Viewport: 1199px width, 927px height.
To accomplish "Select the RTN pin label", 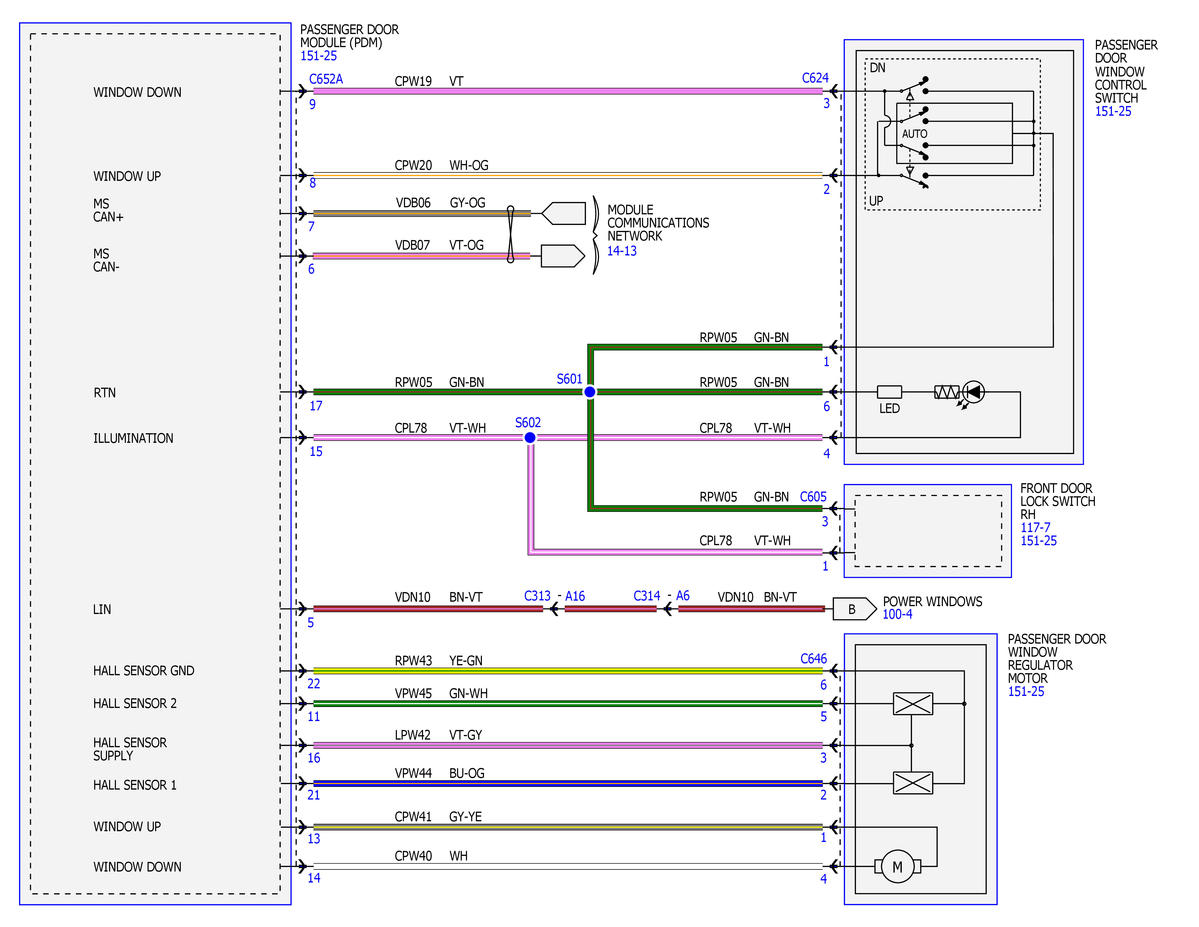I will pos(105,392).
